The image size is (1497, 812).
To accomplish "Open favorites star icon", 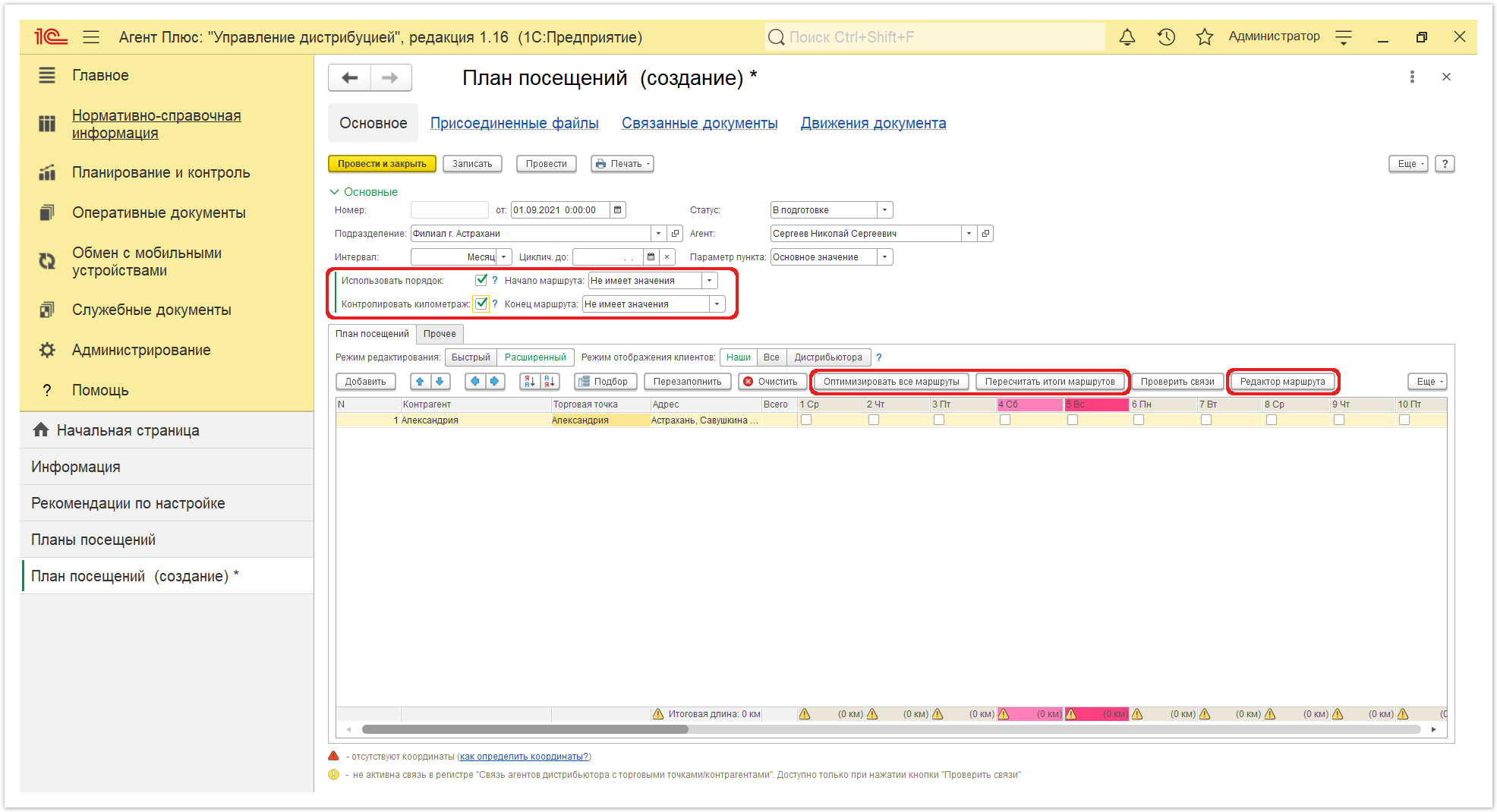I will tap(1204, 37).
